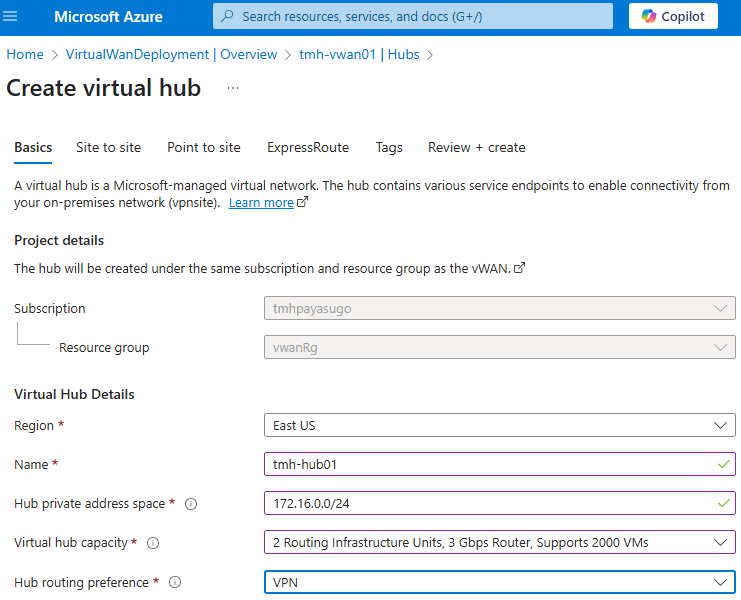Open Copilot assistant
Image resolution: width=741 pixels, height=600 pixels.
673,16
